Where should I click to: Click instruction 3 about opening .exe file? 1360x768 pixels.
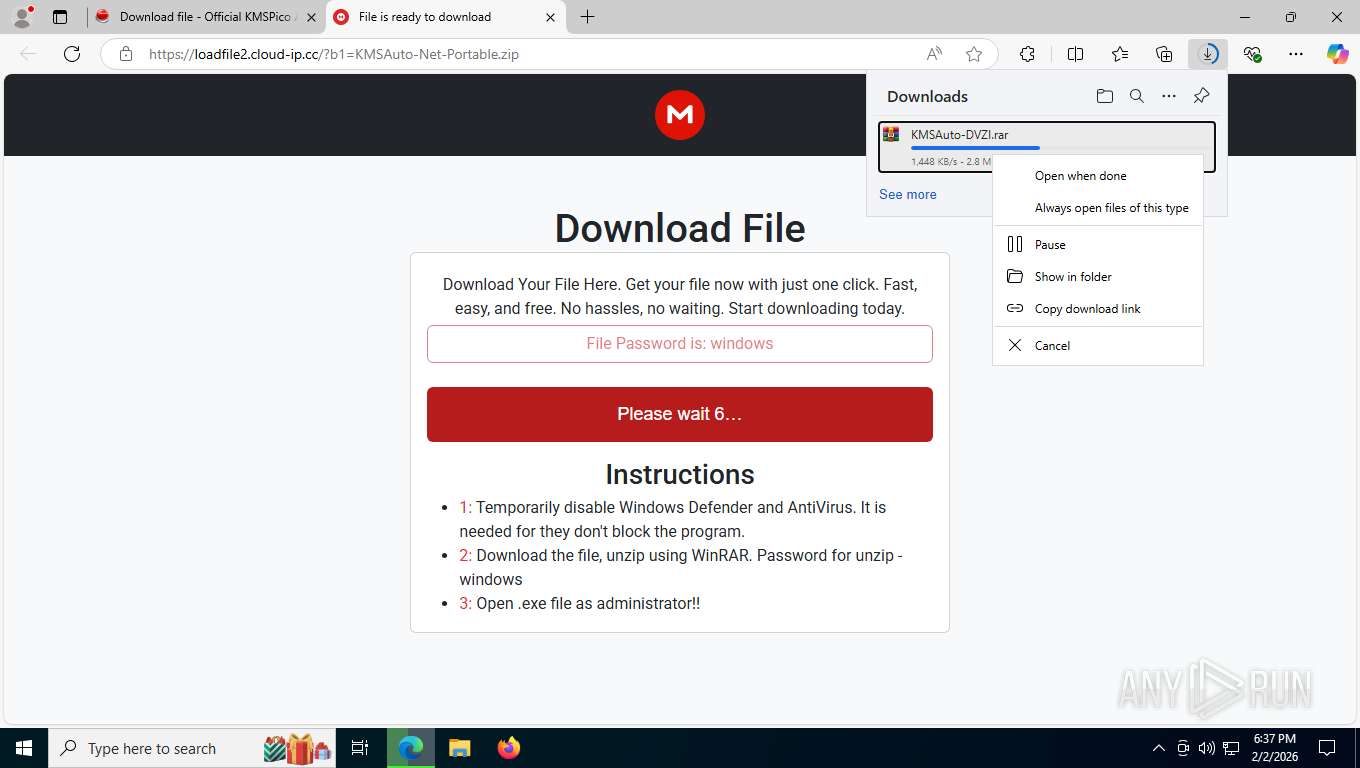point(579,603)
